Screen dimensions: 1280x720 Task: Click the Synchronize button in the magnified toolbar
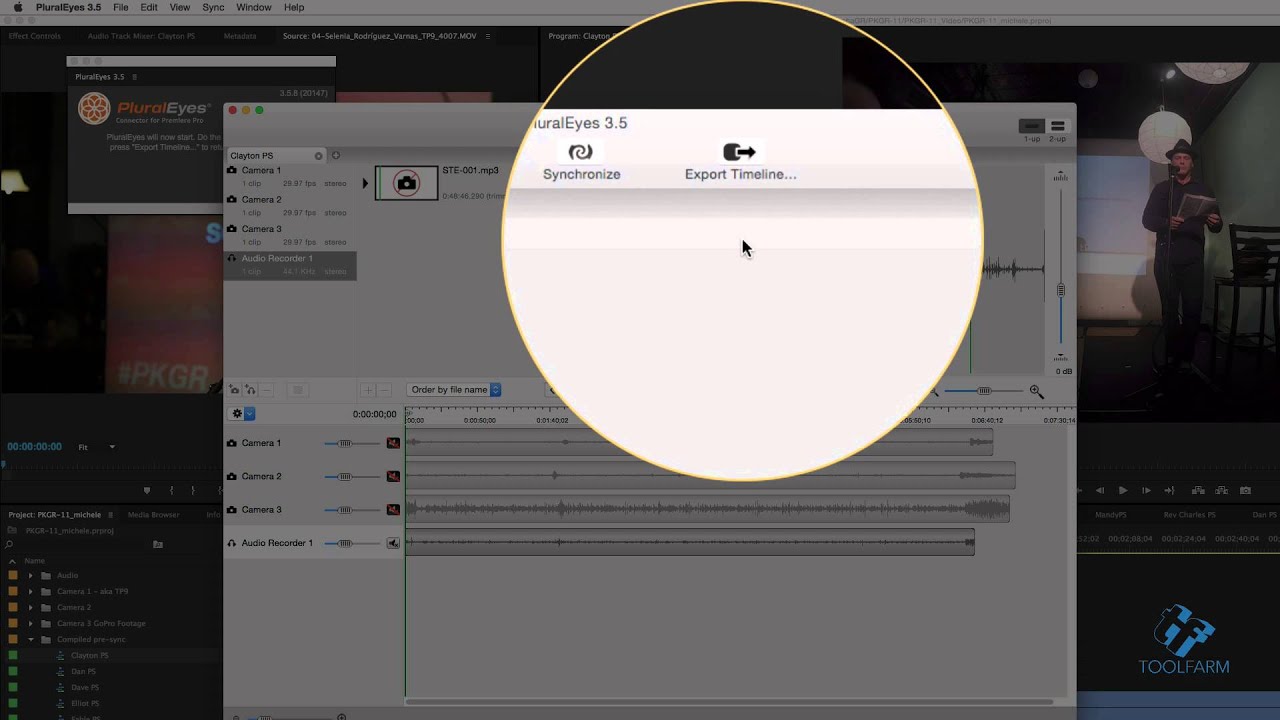pyautogui.click(x=581, y=162)
